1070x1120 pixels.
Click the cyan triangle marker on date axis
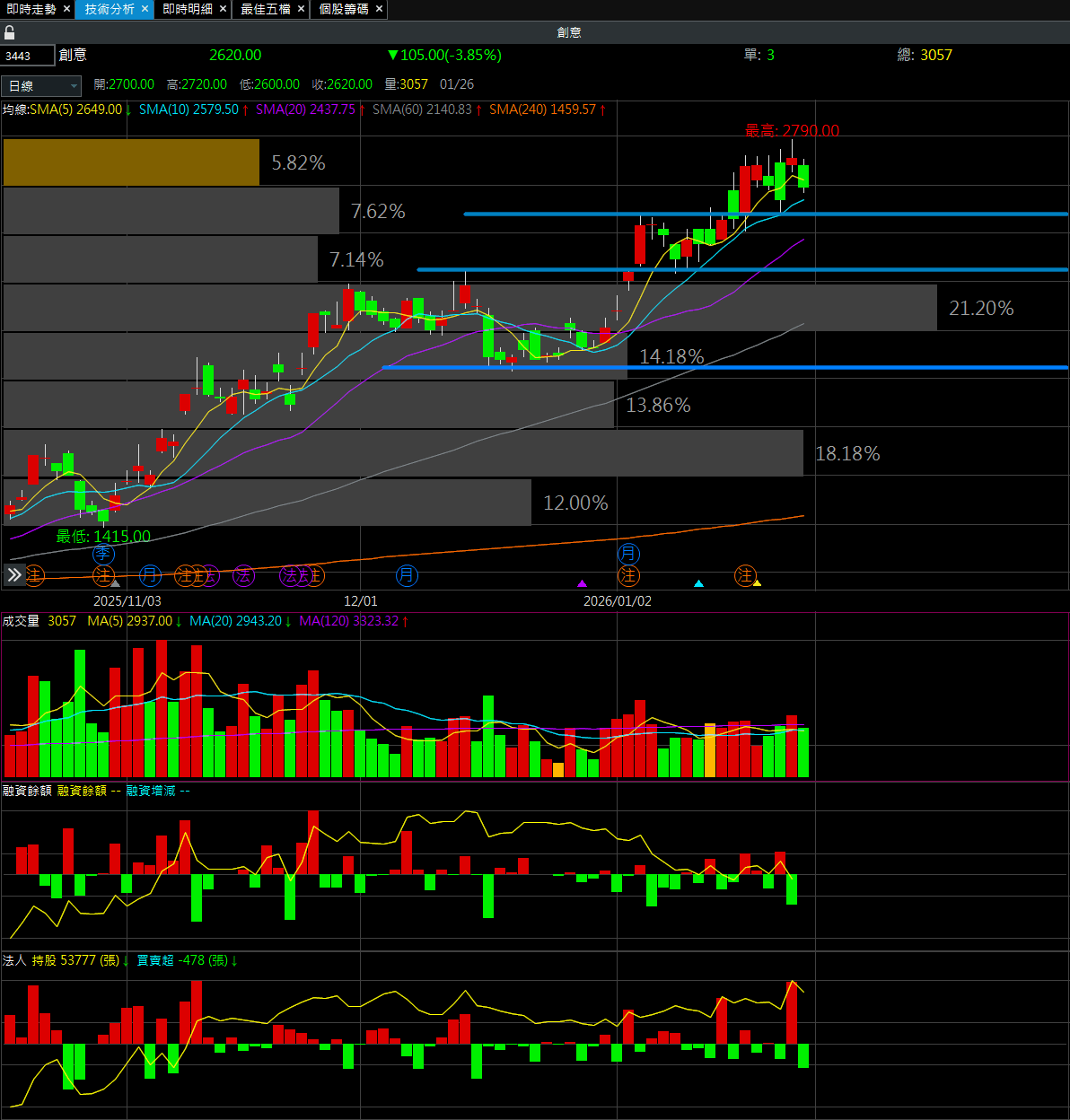(698, 583)
